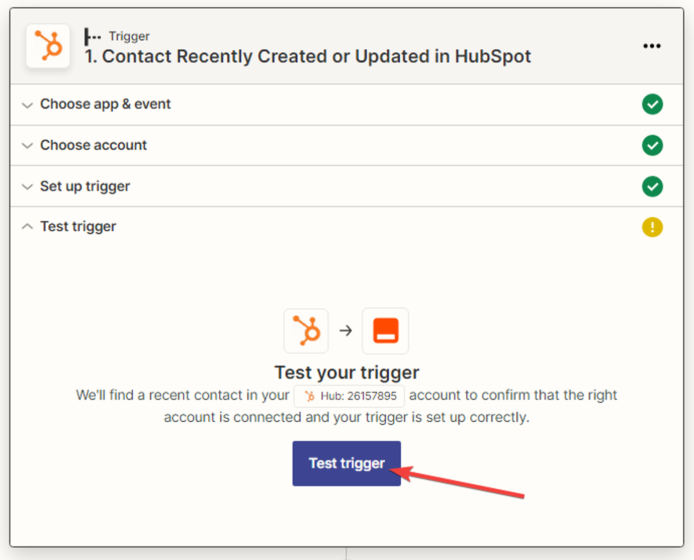
Task: Click the yellow warning icon beside Test trigger
Action: point(652,227)
